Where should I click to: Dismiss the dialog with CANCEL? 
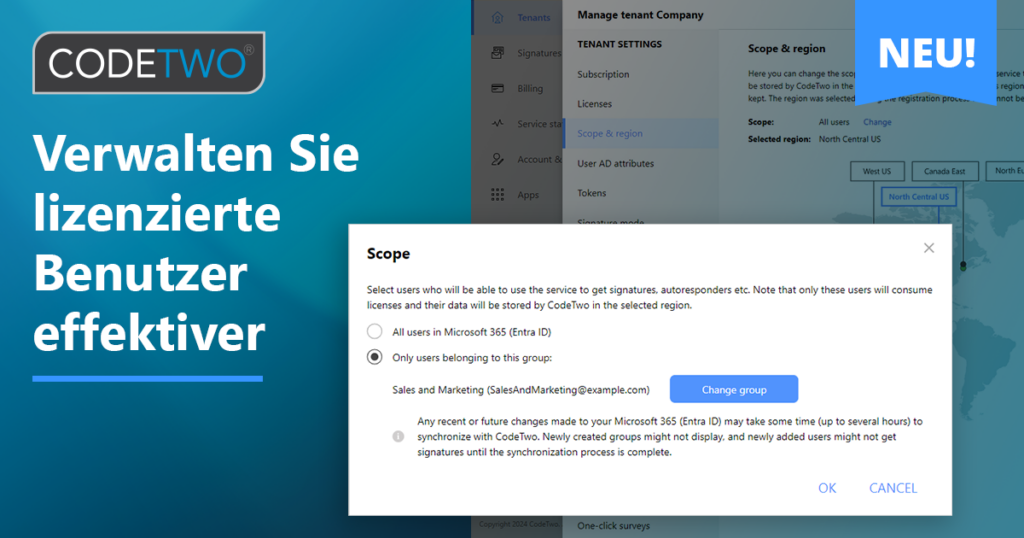pos(893,488)
